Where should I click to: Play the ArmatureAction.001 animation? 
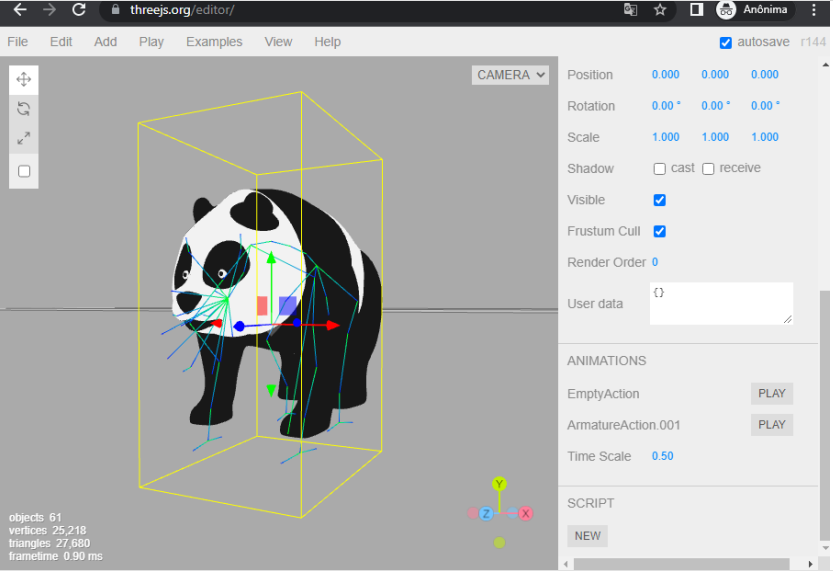click(x=771, y=425)
